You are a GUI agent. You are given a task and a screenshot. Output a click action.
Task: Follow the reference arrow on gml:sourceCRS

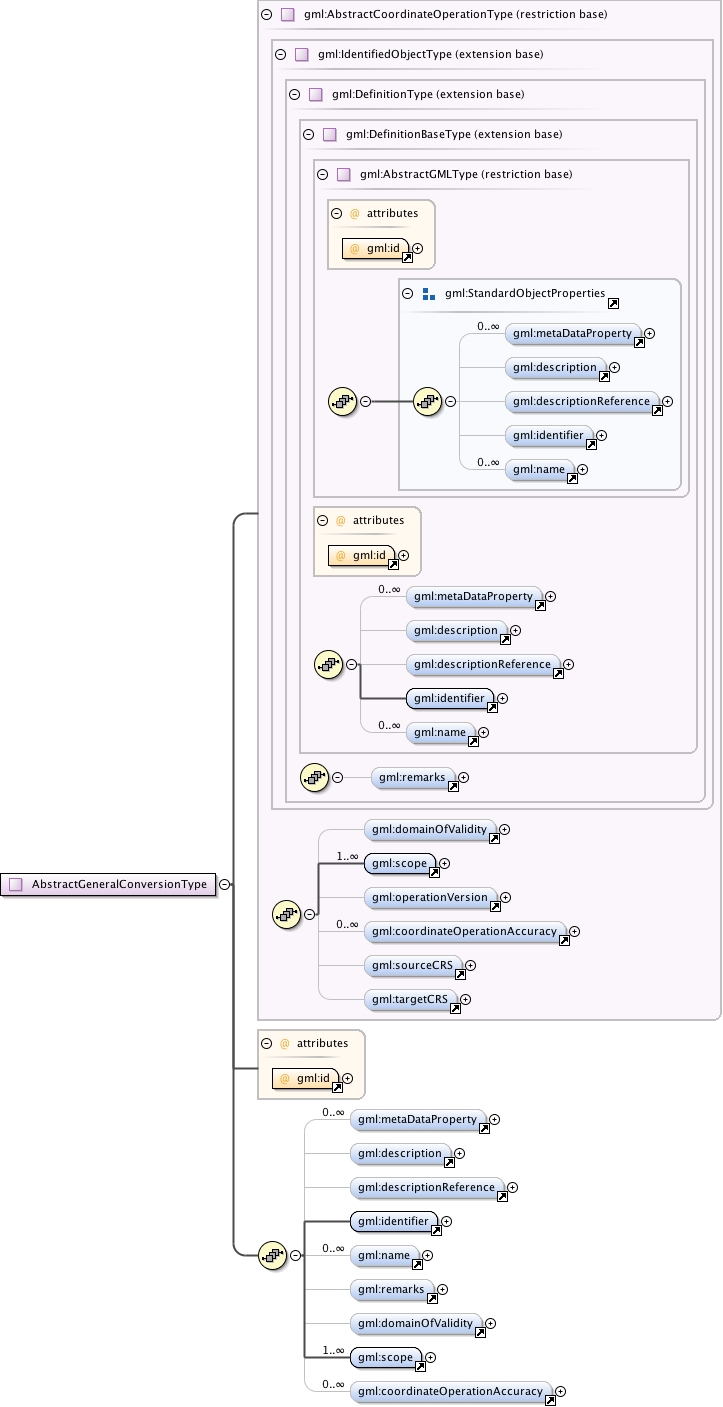click(460, 975)
